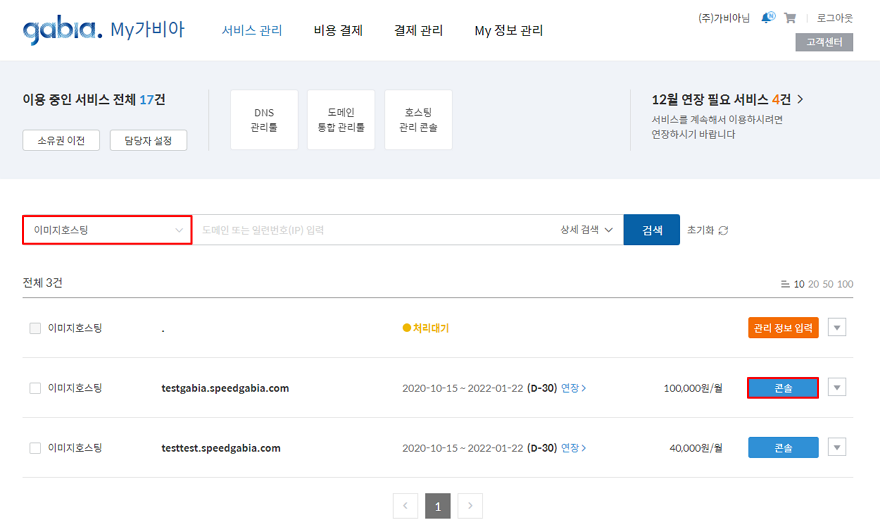Open the notification bell icon
Screen dimensions: 880x532
tap(768, 18)
